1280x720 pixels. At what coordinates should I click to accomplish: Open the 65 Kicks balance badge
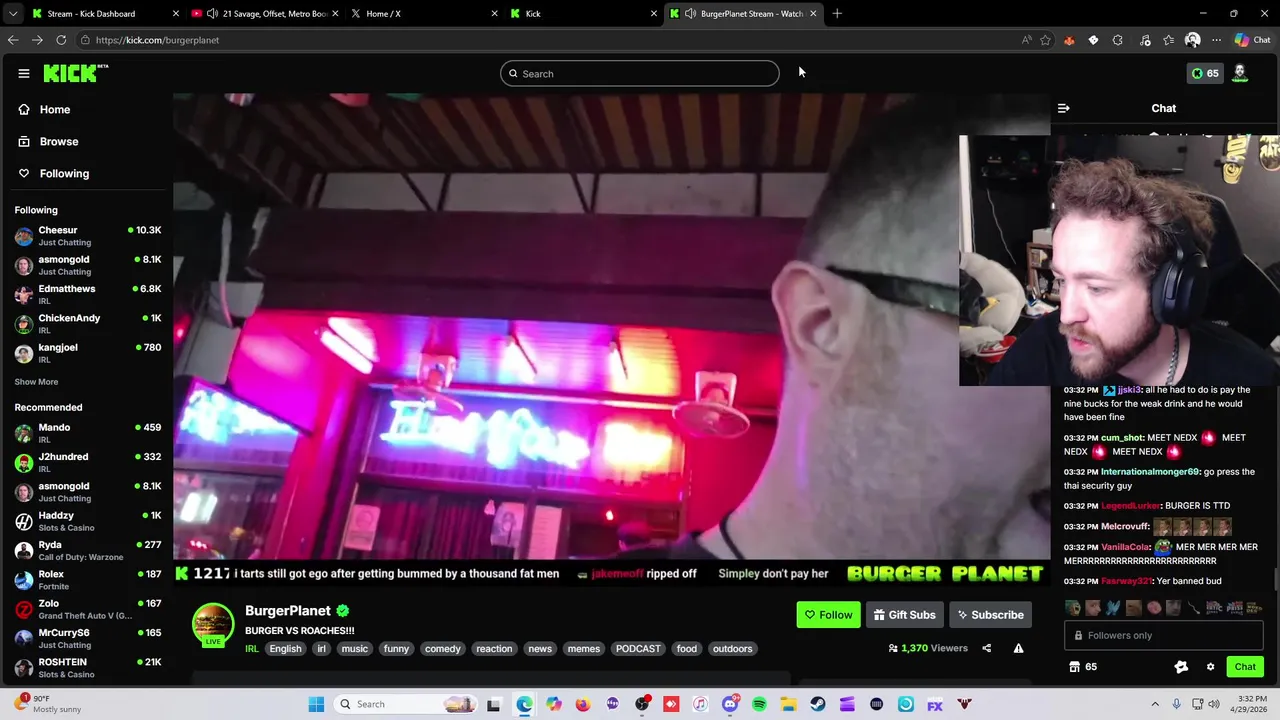[x=1205, y=73]
